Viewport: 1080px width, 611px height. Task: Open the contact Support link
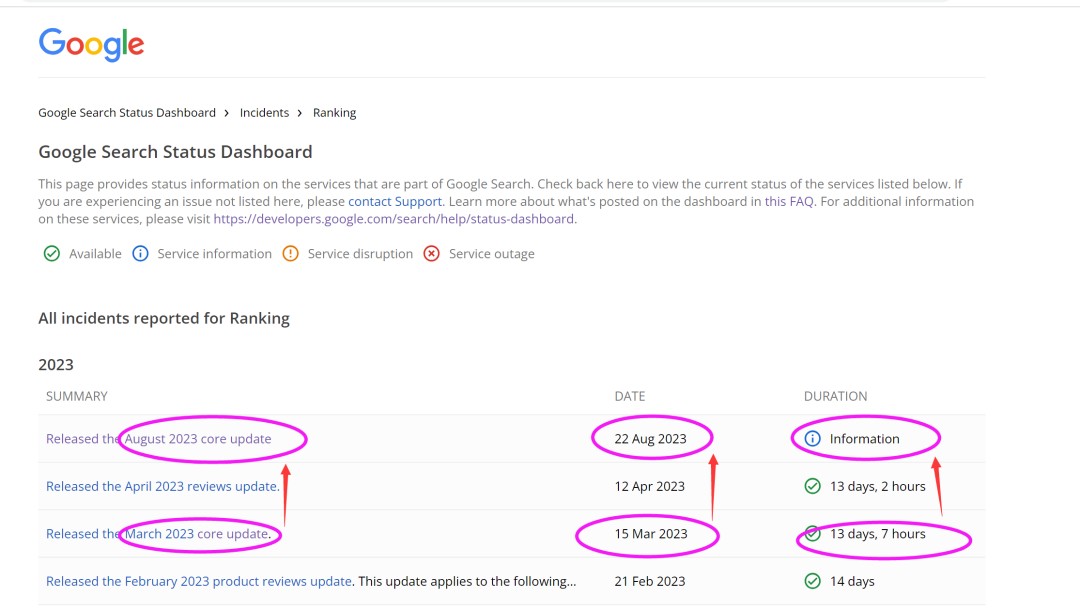pyautogui.click(x=395, y=201)
